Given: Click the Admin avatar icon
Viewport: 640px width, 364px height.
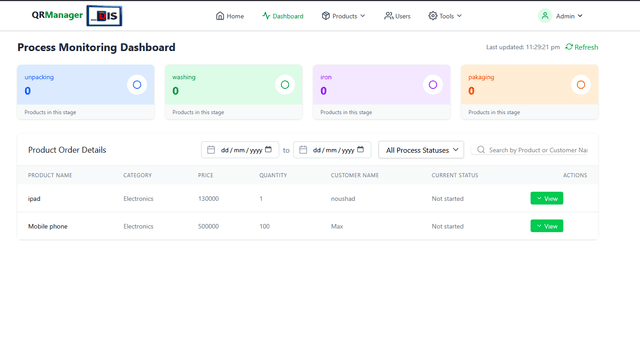Looking at the screenshot, I should coord(545,16).
